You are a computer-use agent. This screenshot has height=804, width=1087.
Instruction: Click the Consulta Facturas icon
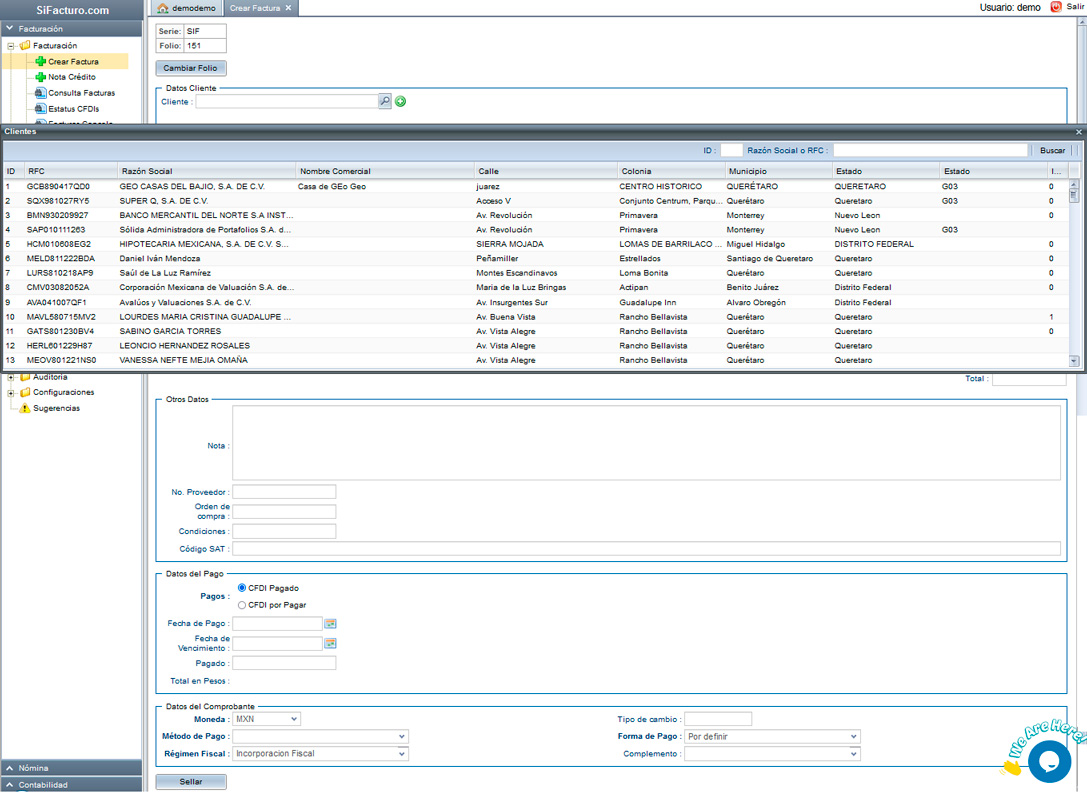click(41, 93)
